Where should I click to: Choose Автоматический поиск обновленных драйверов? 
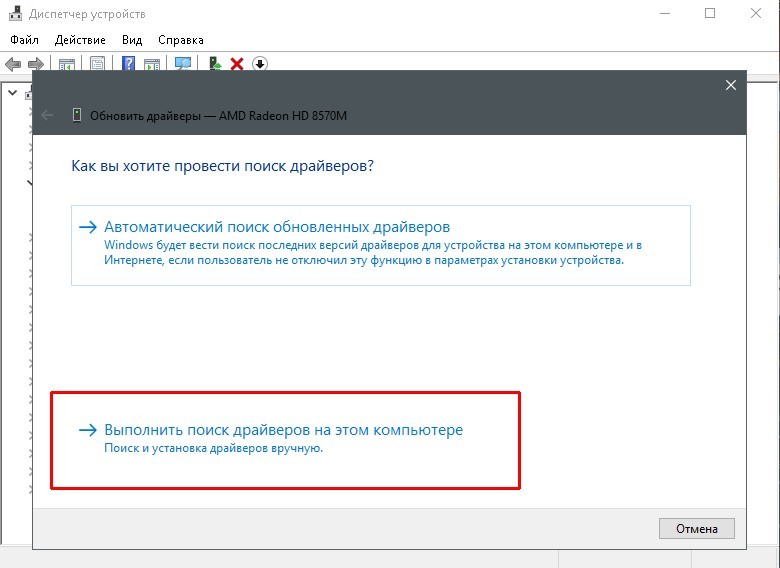pos(381,245)
